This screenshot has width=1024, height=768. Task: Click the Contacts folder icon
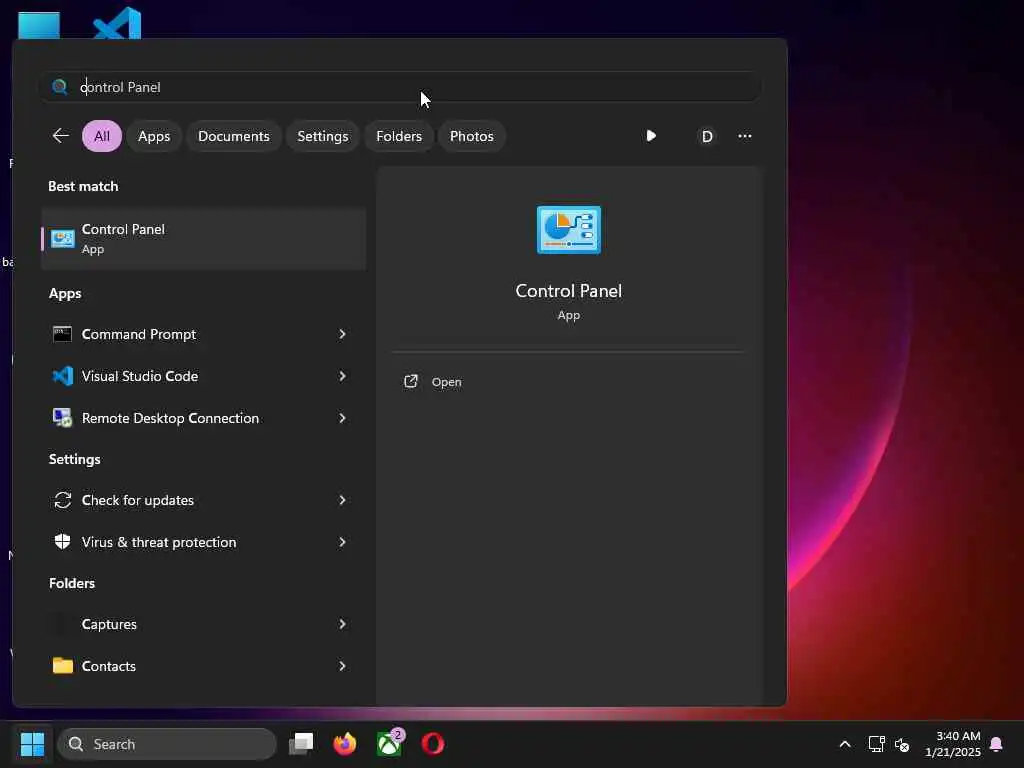pyautogui.click(x=63, y=665)
